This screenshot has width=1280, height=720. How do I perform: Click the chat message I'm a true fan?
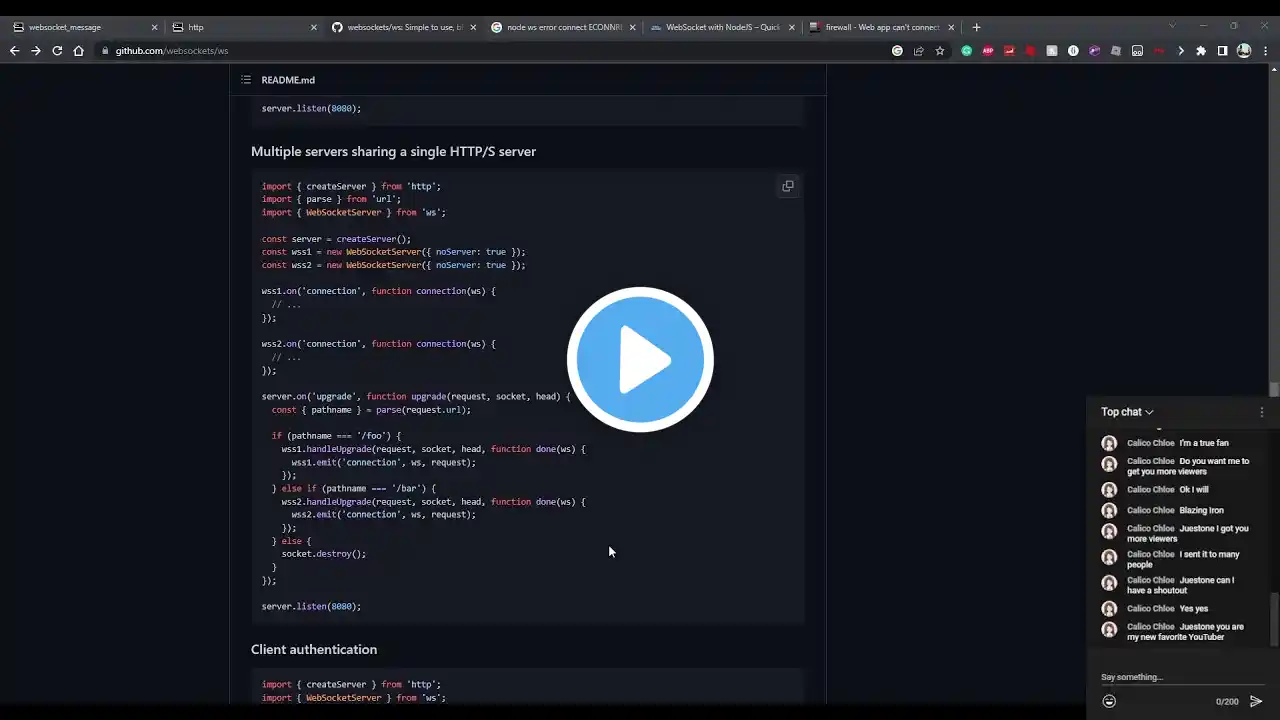pyautogui.click(x=1204, y=443)
